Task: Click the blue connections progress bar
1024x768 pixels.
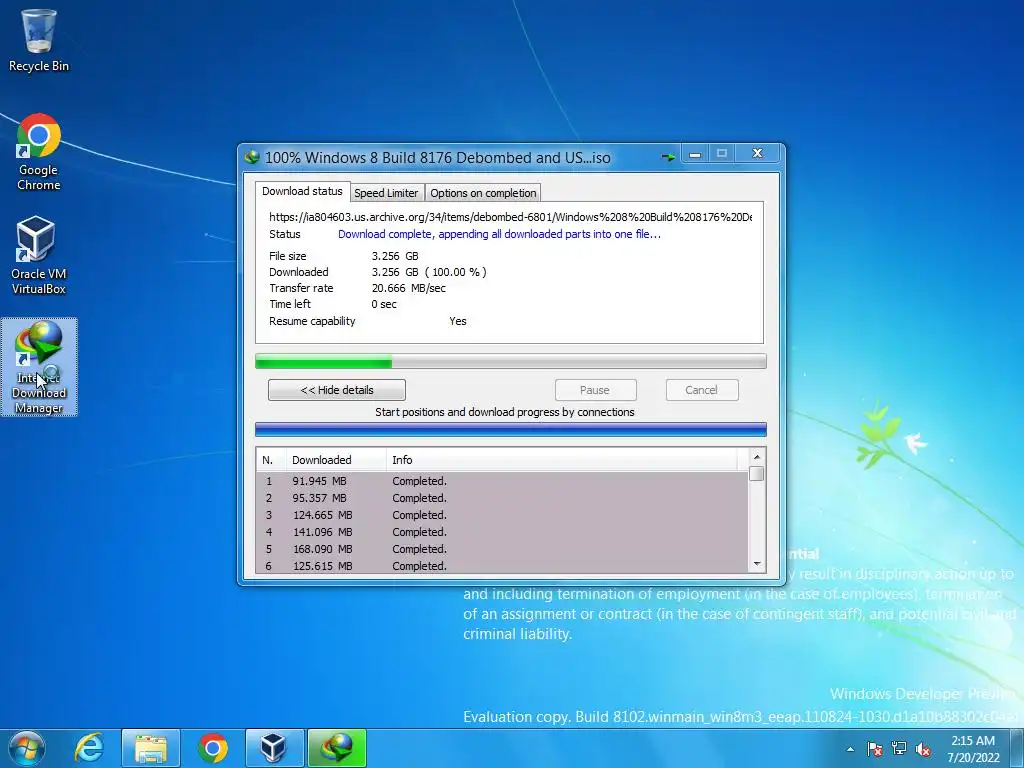Action: pos(511,429)
